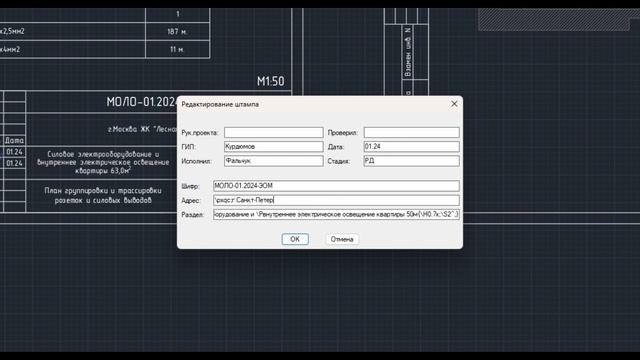This screenshot has height=360, width=640.
Task: Click the Стадия field with РД
Action: click(x=411, y=161)
